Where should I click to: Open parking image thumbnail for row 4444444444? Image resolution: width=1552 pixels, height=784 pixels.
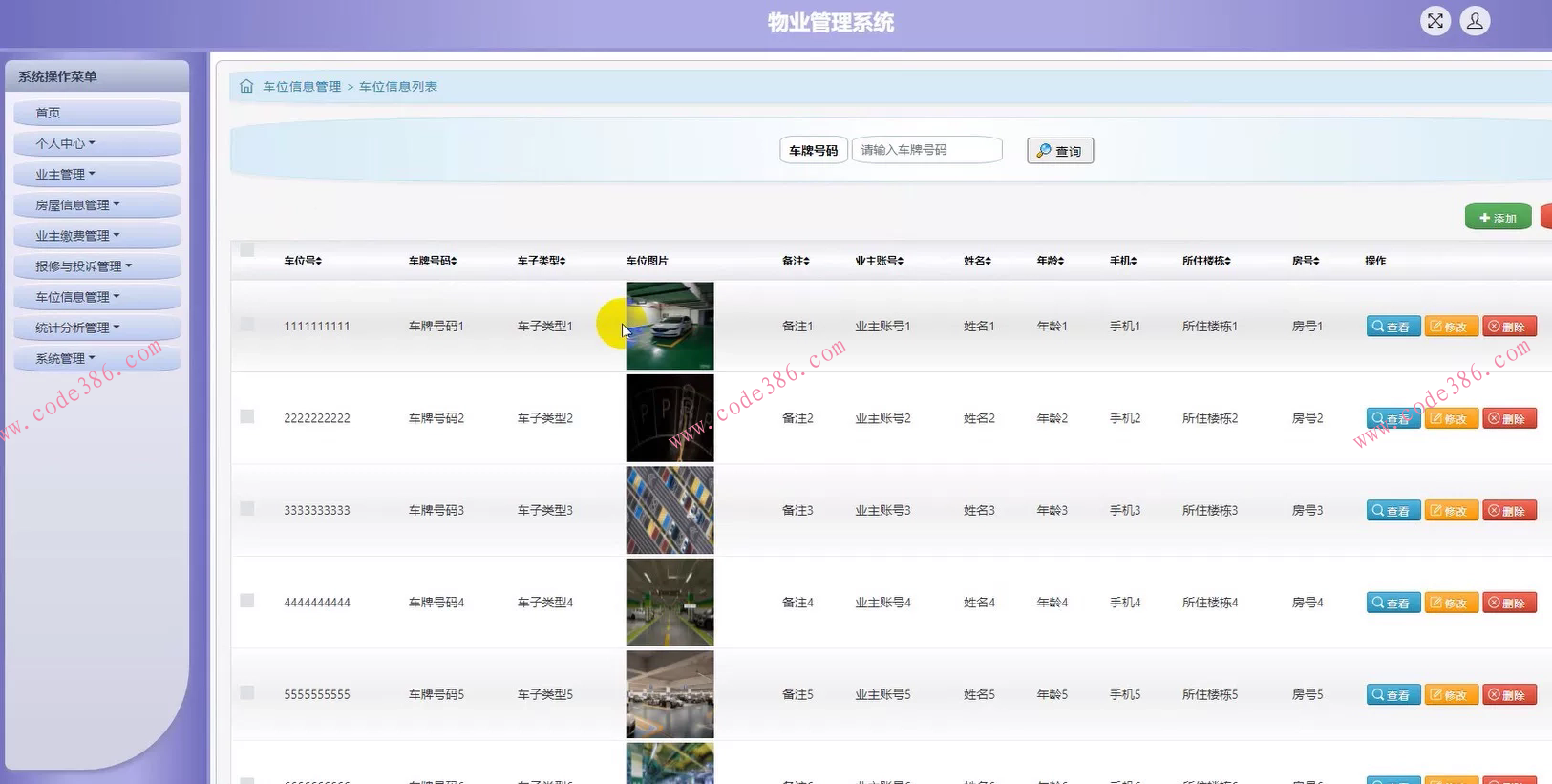(670, 603)
